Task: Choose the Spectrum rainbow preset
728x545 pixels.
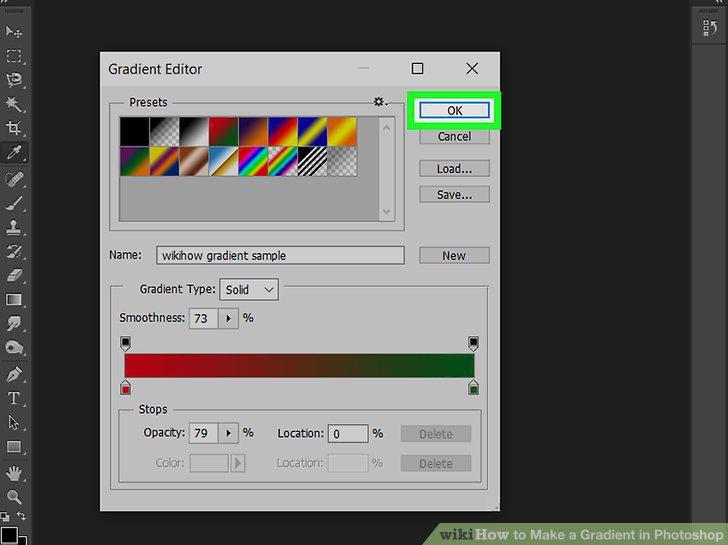Action: pos(254,162)
